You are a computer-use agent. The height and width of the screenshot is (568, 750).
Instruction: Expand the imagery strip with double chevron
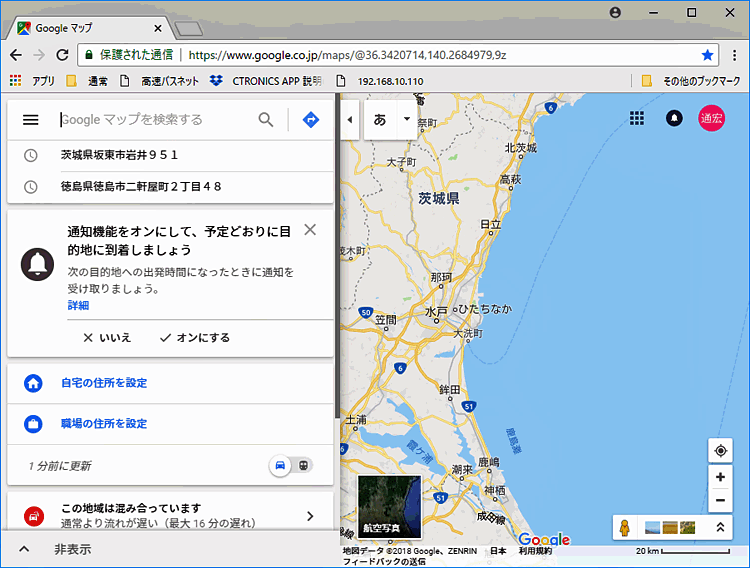click(720, 527)
